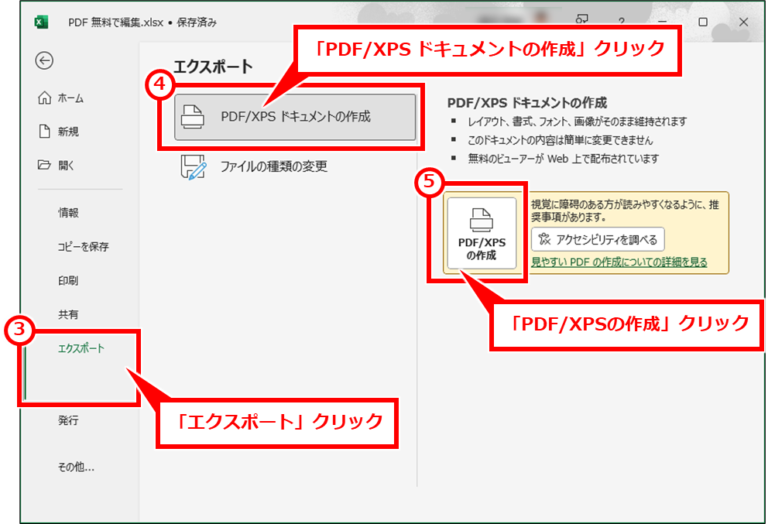Open the 情報 menu item
The width and height of the screenshot is (768, 524).
click(x=68, y=213)
